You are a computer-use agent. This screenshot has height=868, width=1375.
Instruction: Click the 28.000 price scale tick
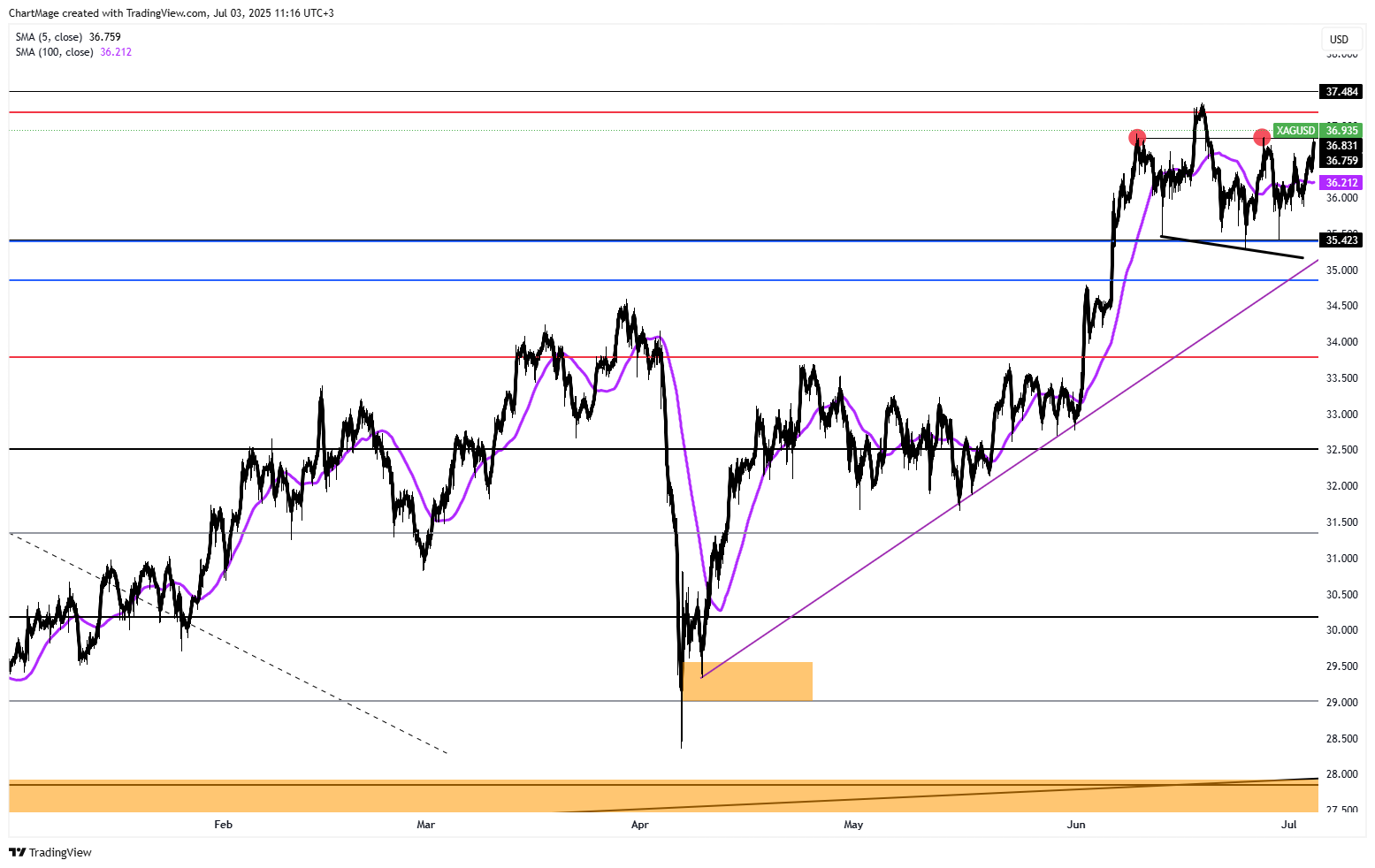pyautogui.click(x=1341, y=774)
